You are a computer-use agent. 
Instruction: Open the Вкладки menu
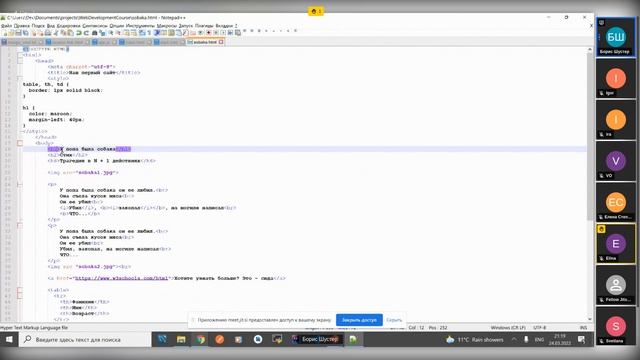pyautogui.click(x=225, y=26)
